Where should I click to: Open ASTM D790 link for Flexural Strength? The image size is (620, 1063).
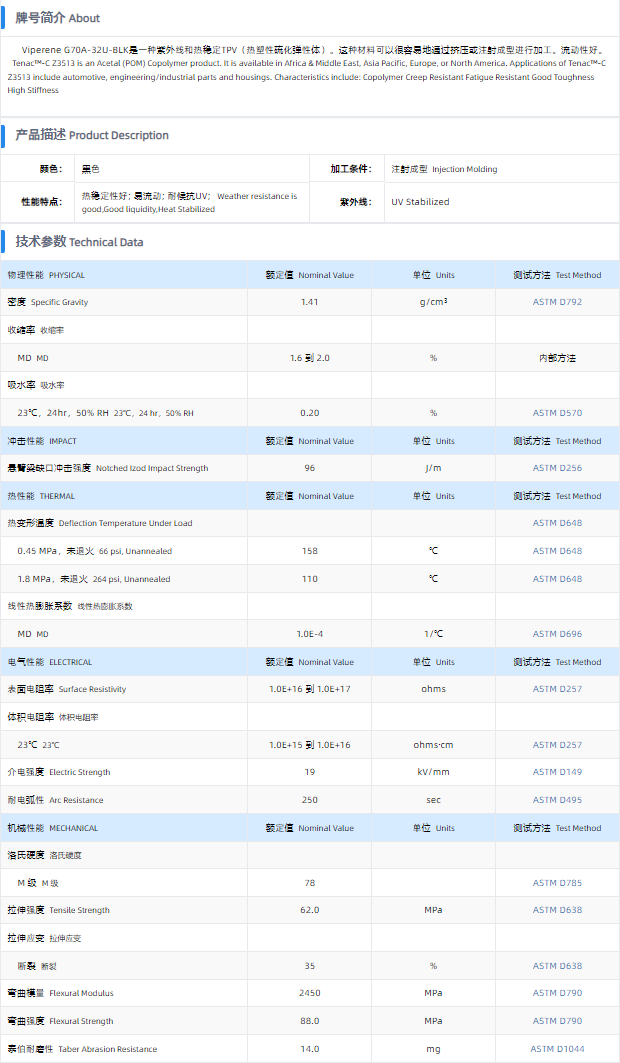pos(557,1021)
